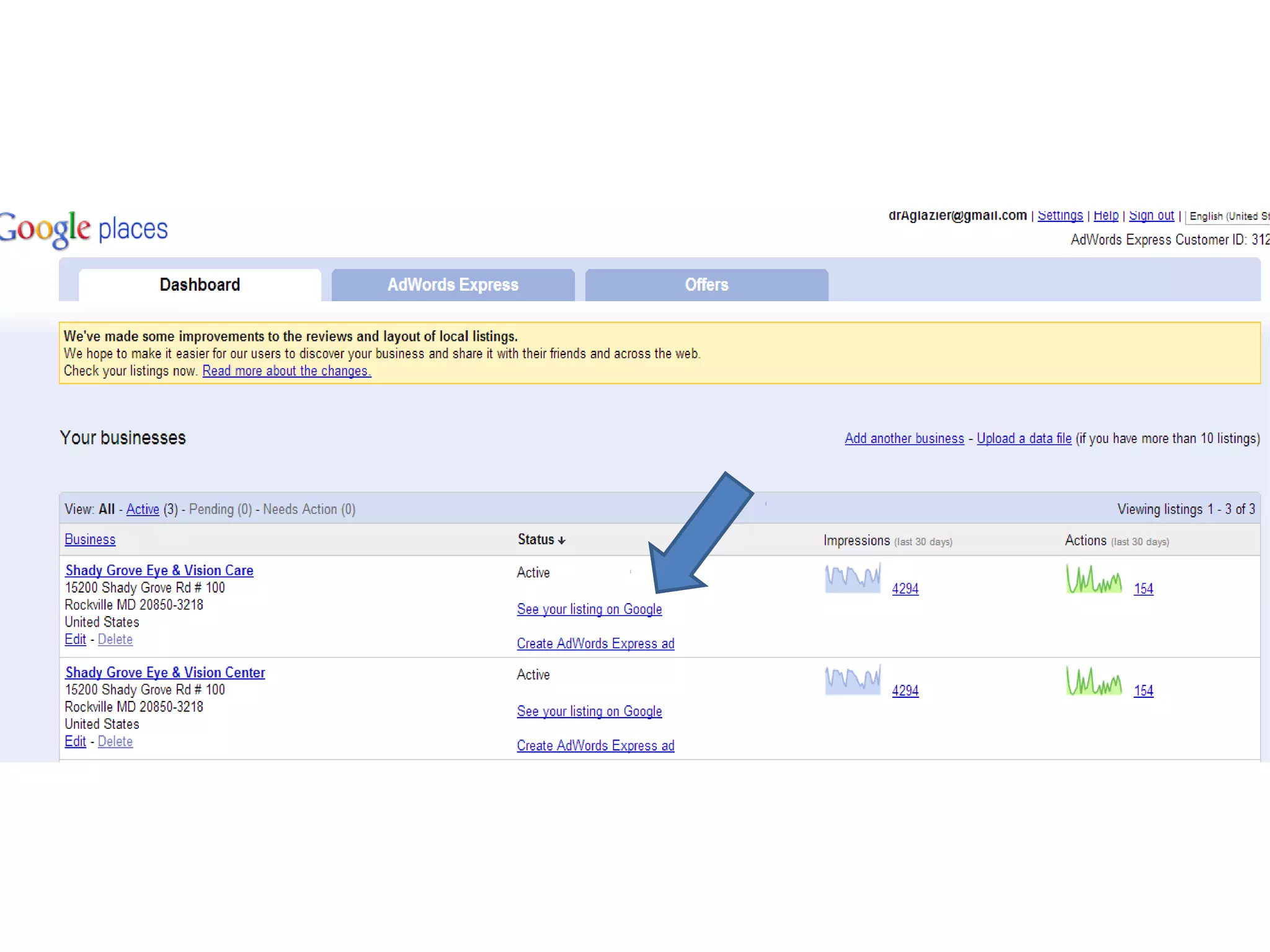1270x952 pixels.
Task: Open Shady Grove Eye & Vision Care listing
Action: (x=159, y=570)
